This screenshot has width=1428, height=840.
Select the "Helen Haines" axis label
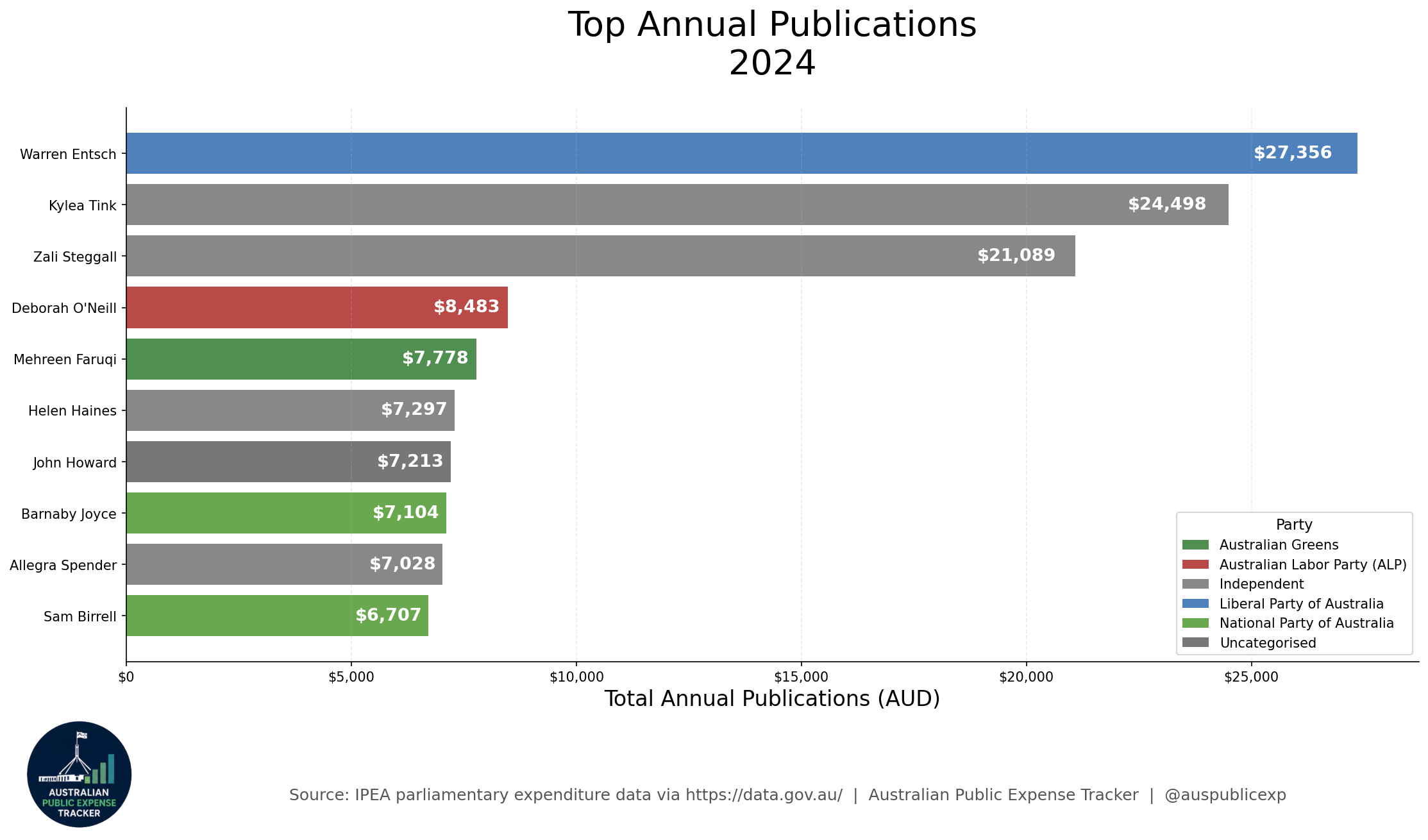72,411
